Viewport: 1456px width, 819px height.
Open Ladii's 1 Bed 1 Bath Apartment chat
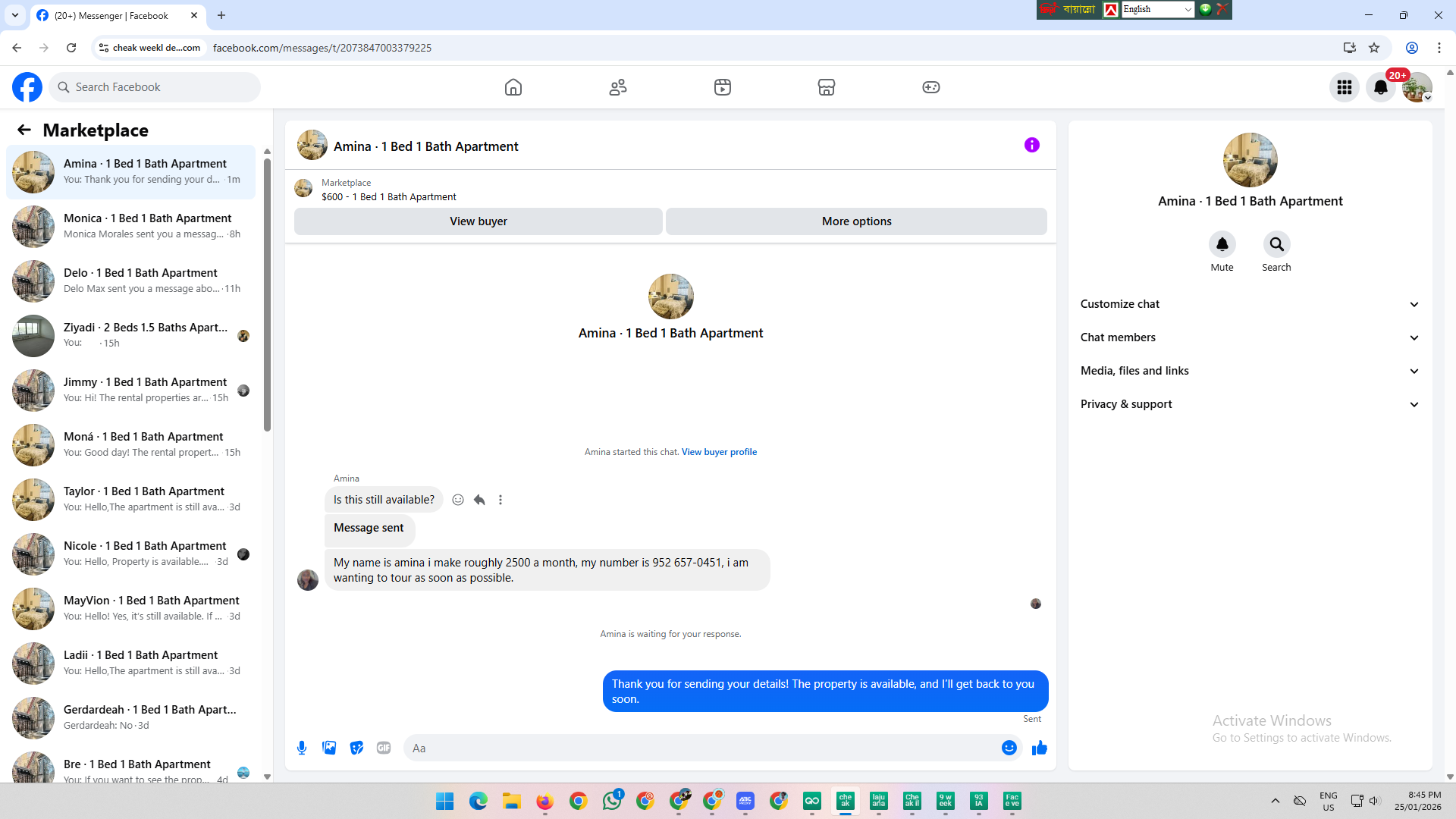(130, 664)
